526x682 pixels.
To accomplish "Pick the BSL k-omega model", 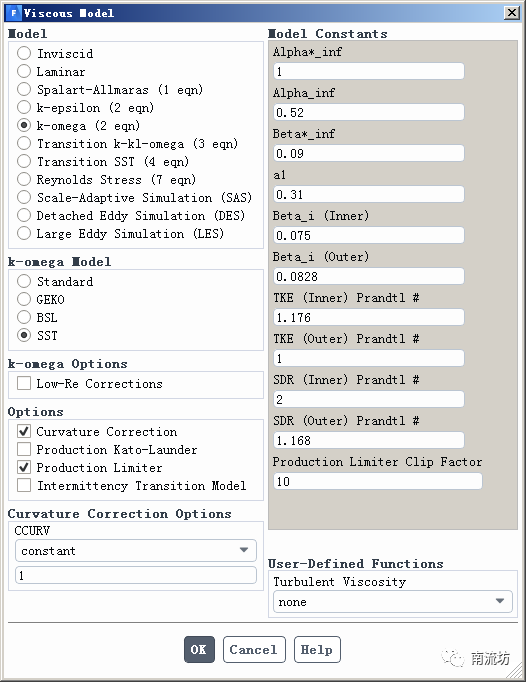I will click(x=23, y=318).
